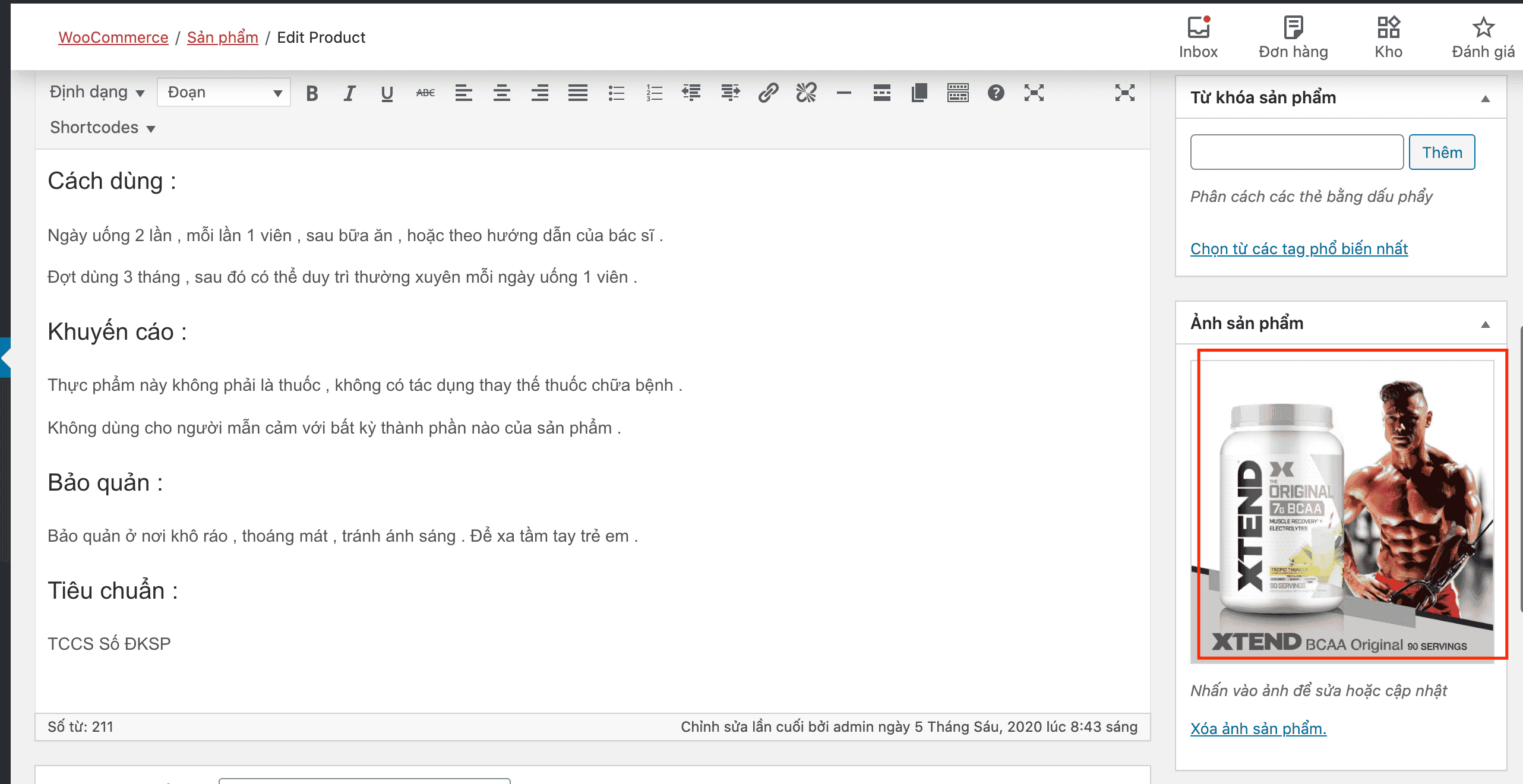1523x784 pixels.
Task: Click the XTEND BCAA product image
Action: [x=1342, y=511]
